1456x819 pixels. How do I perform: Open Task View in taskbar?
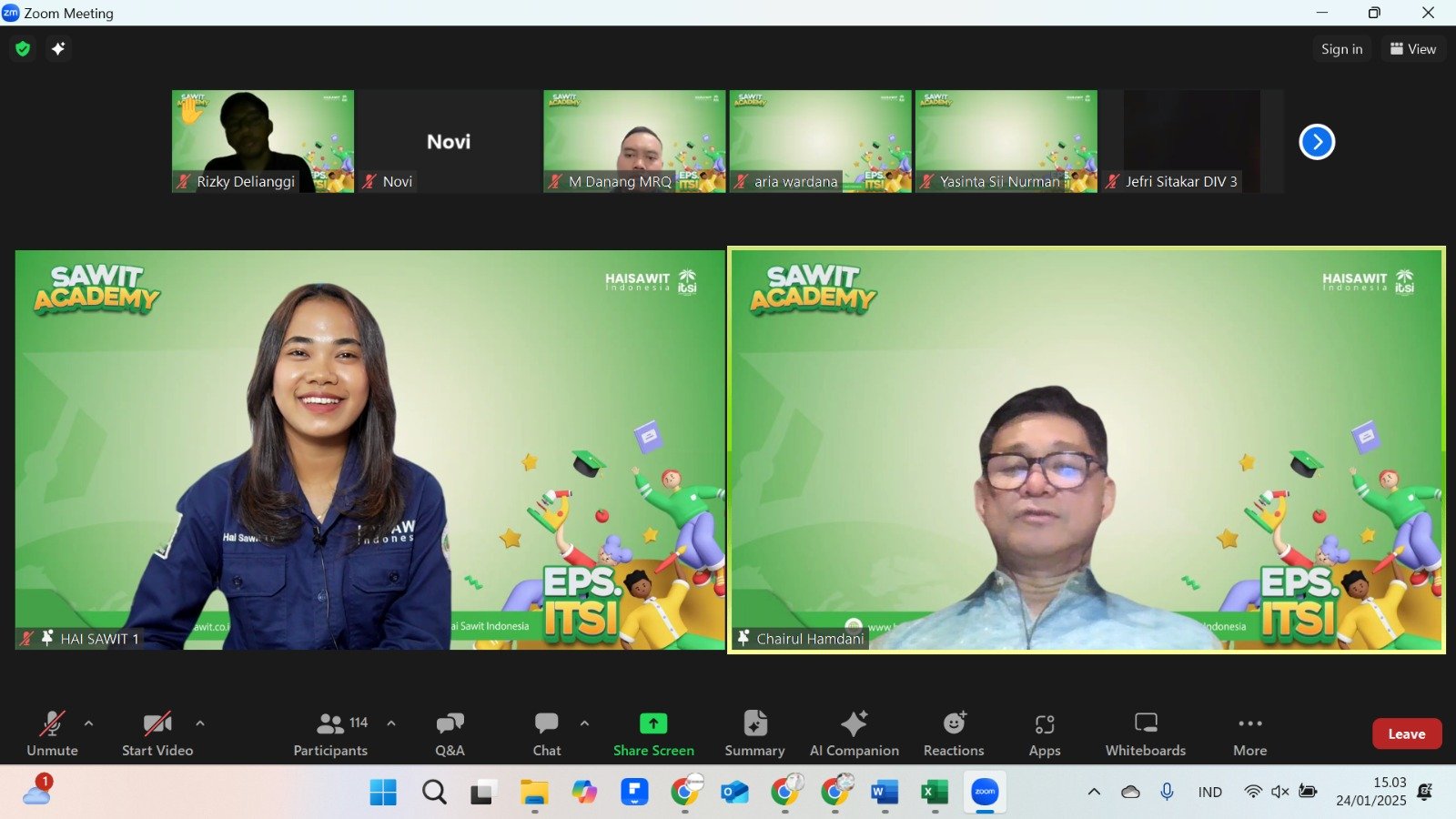point(483,793)
